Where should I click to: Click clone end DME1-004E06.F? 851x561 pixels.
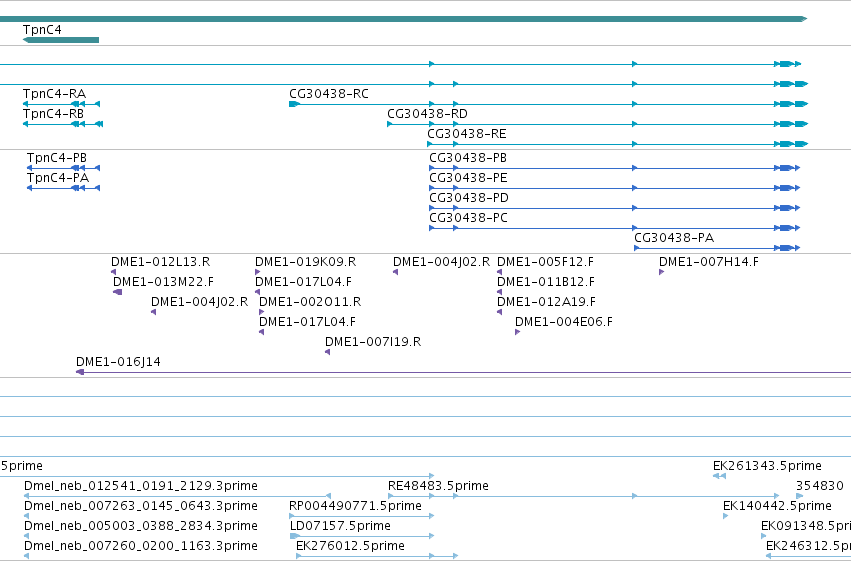point(564,322)
